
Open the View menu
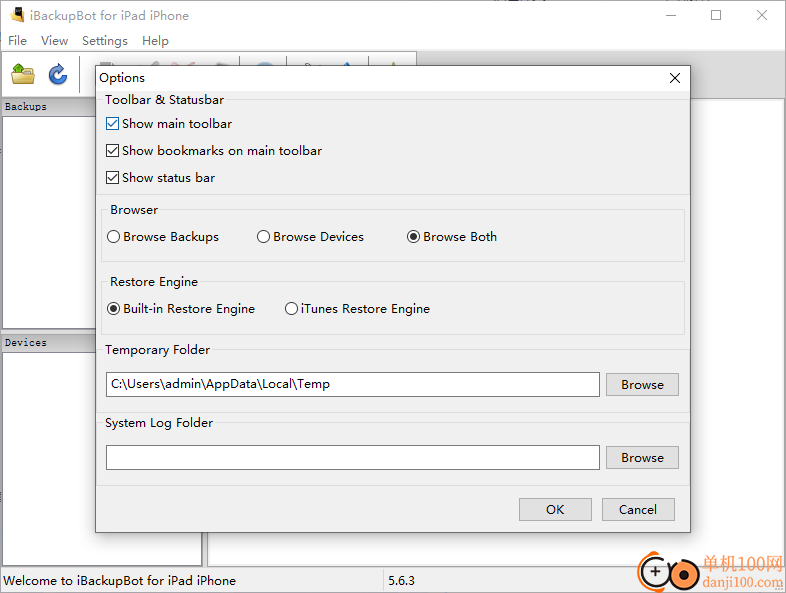click(x=54, y=41)
